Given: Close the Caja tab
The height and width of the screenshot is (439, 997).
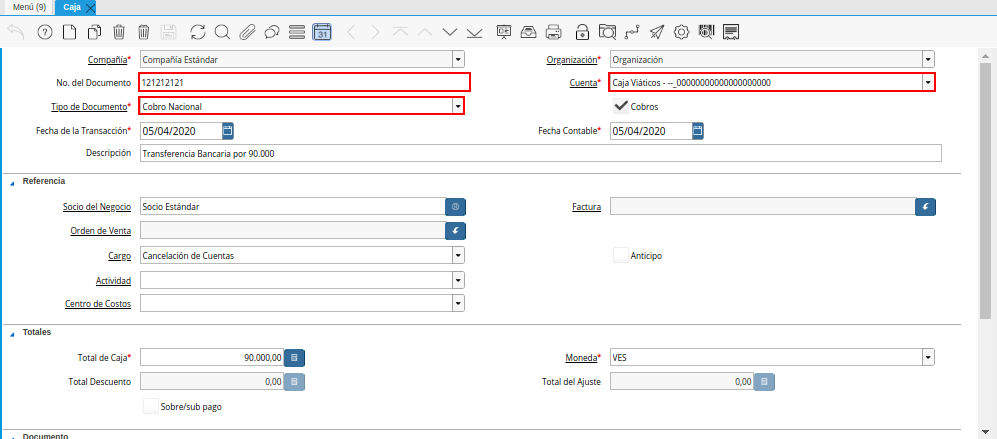Looking at the screenshot, I should [x=90, y=8].
